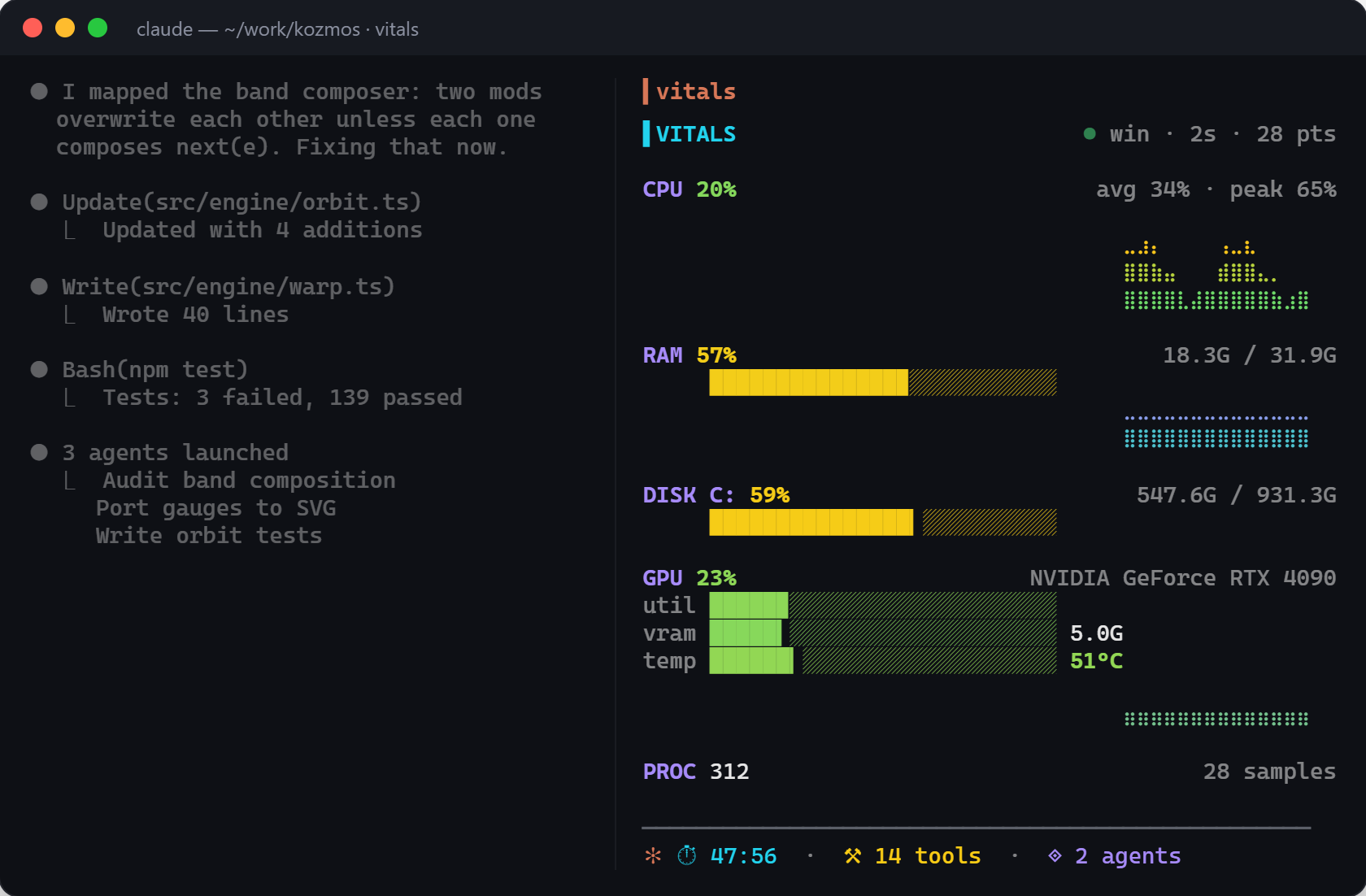Click '28 samples' text

(x=1270, y=771)
